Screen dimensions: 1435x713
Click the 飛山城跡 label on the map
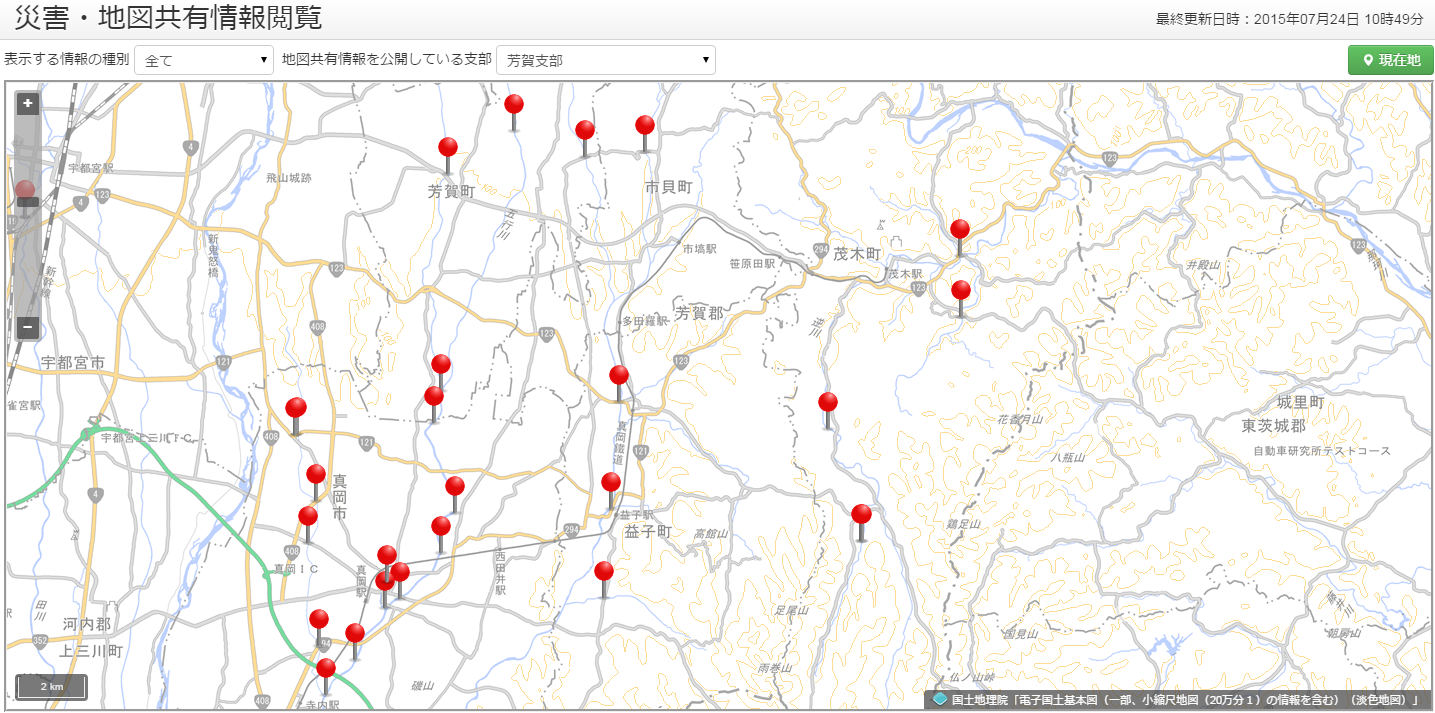(x=288, y=178)
